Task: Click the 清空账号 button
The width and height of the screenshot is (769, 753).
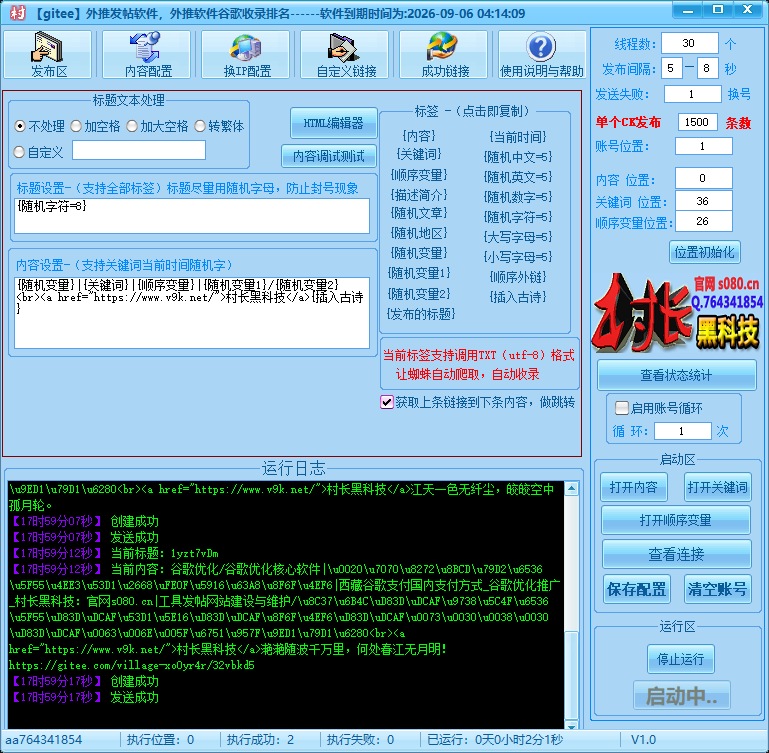Action: pyautogui.click(x=718, y=589)
